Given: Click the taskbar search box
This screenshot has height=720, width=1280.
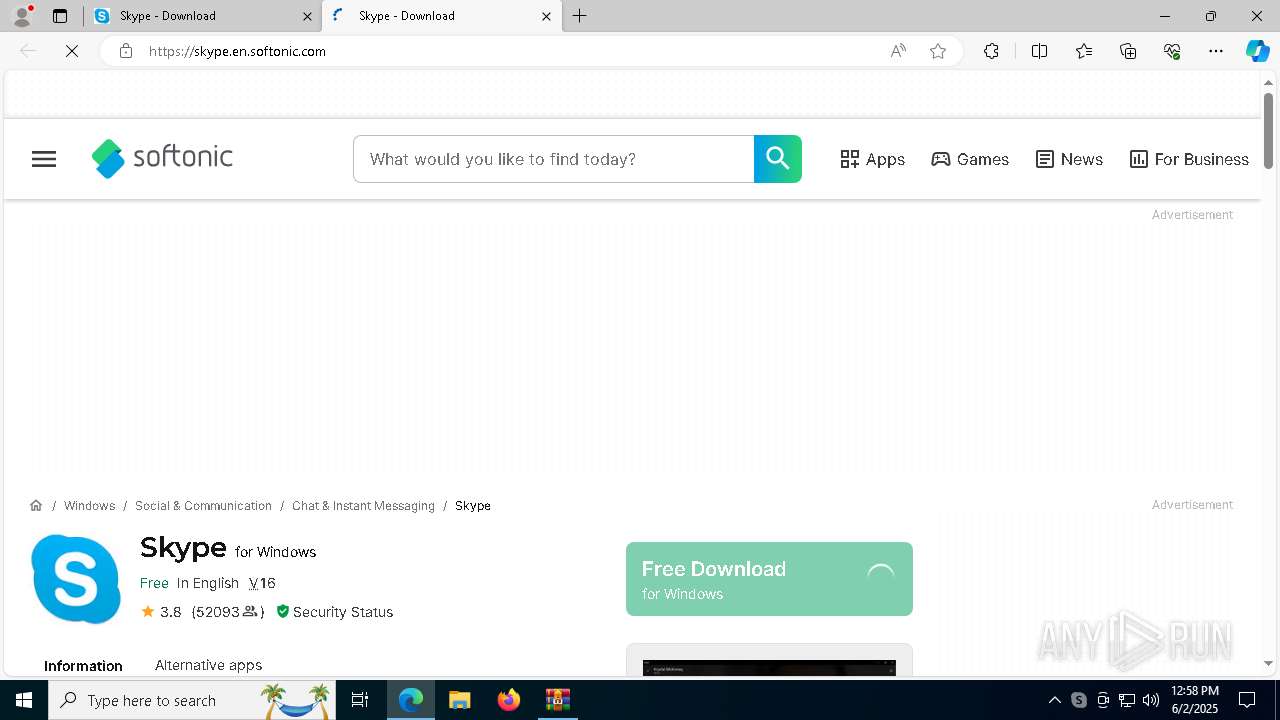Looking at the screenshot, I should 191,700.
